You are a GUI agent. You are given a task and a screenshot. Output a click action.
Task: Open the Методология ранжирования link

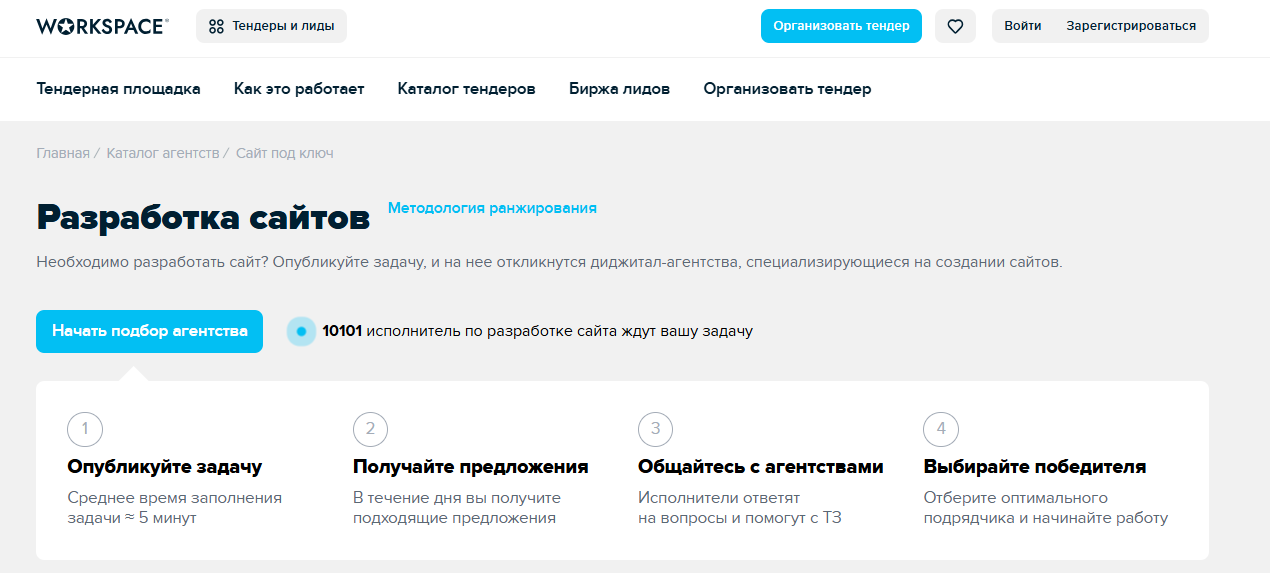point(492,208)
